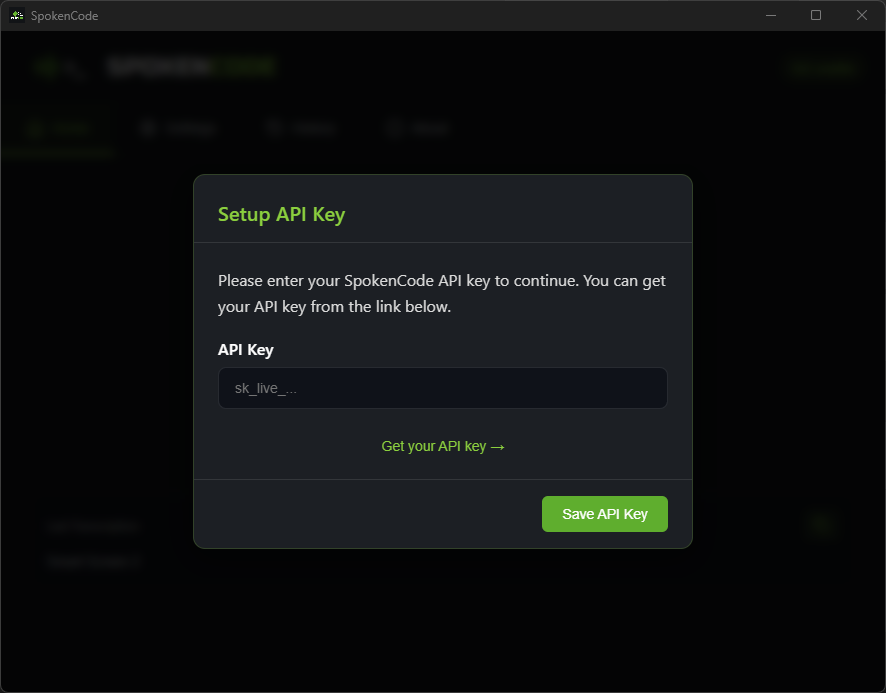Screen dimensions: 886x693
Task: Click the Save API Key button
Action: click(x=604, y=513)
